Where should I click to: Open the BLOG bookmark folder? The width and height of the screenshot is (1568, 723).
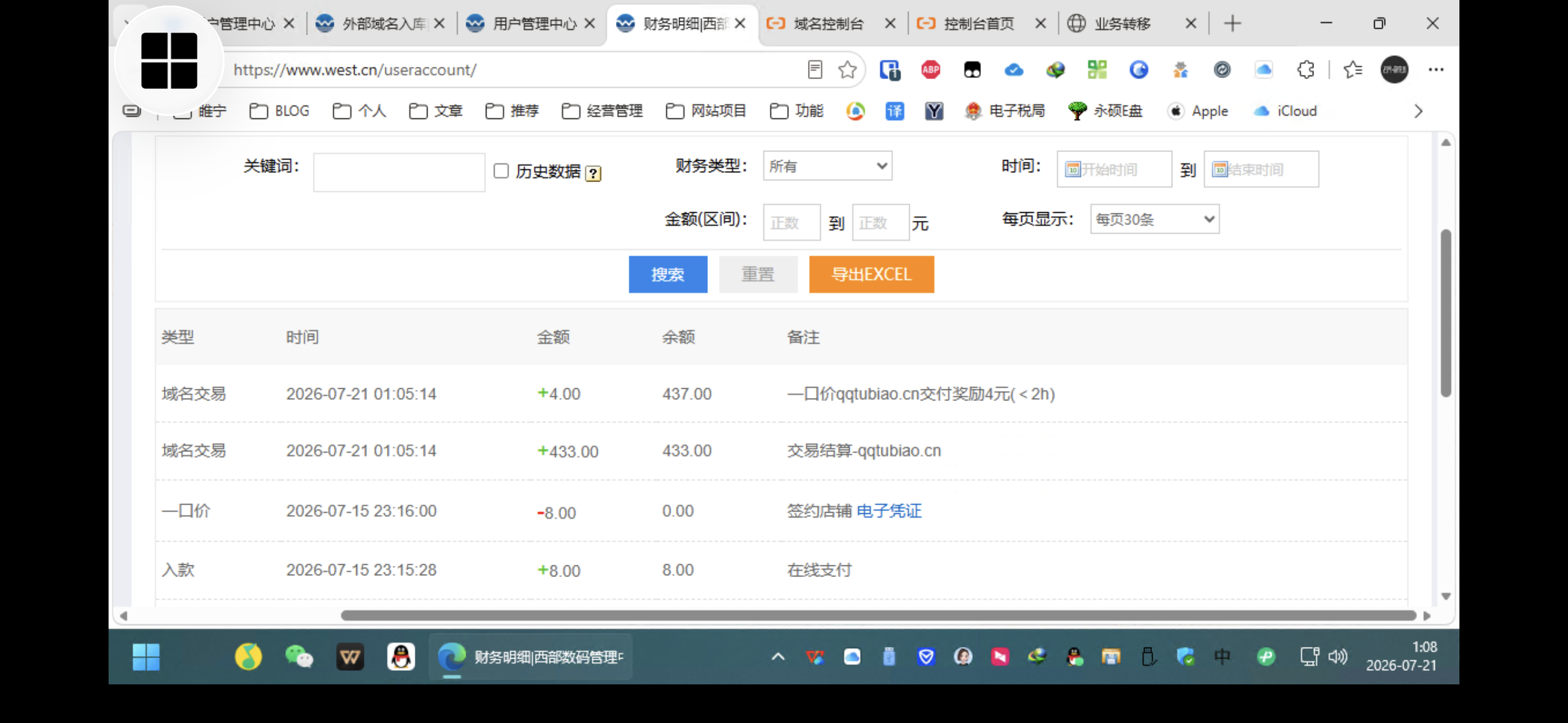coord(280,111)
